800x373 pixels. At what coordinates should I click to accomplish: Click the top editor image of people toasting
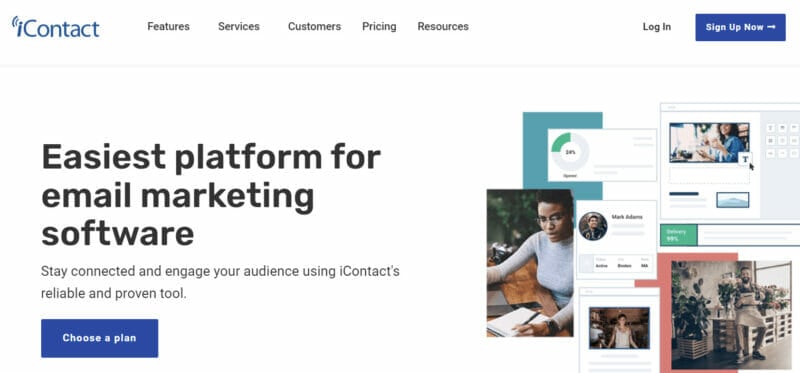tap(709, 142)
